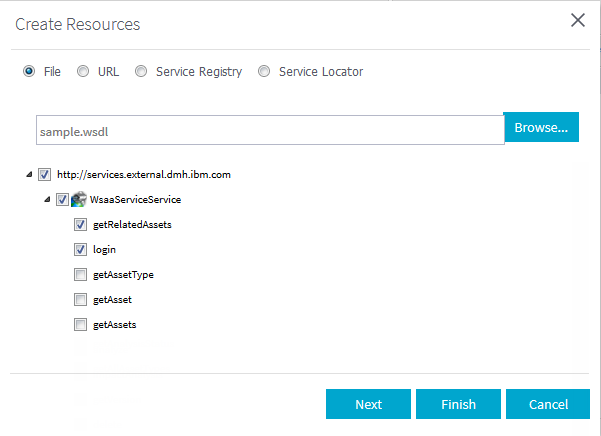Check the getAsset operation box

[80, 300]
